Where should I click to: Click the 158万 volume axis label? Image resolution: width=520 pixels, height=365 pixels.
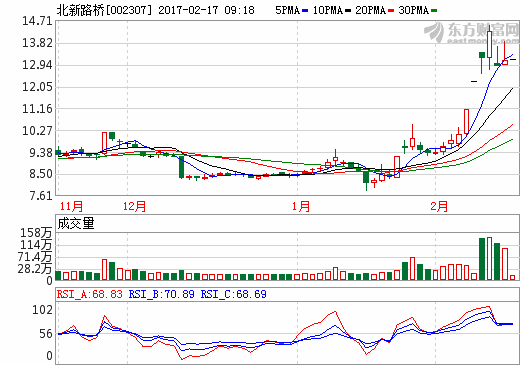tap(36, 233)
